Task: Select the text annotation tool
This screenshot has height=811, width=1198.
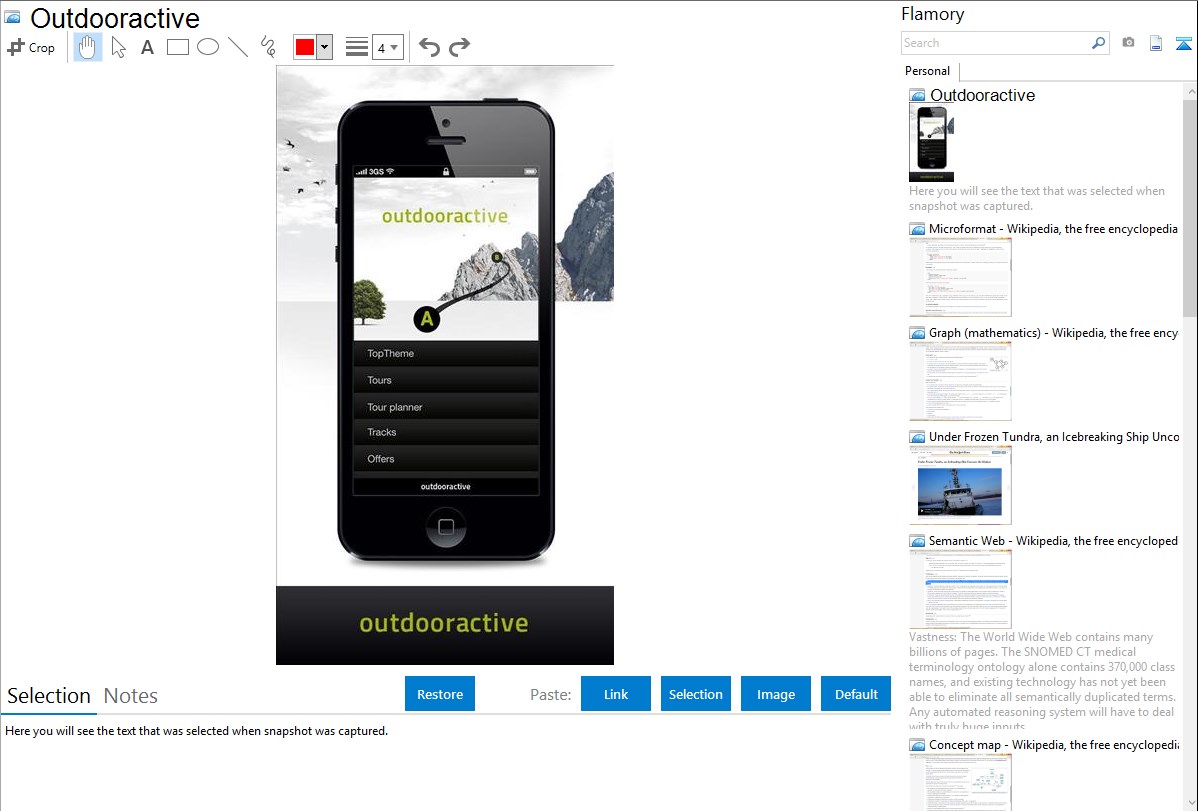Action: (147, 47)
